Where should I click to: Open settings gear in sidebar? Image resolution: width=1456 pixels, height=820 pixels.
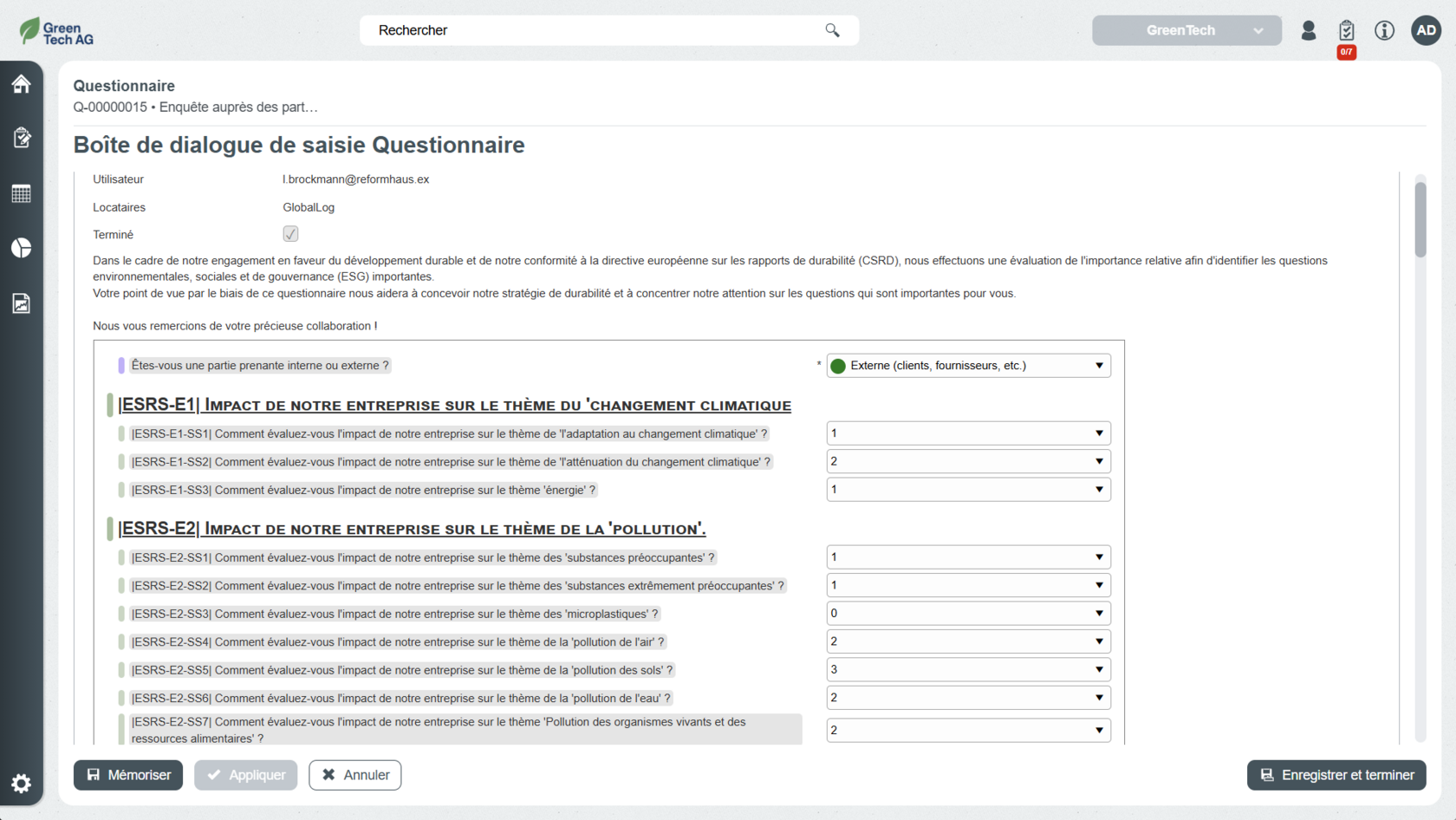[x=22, y=784]
